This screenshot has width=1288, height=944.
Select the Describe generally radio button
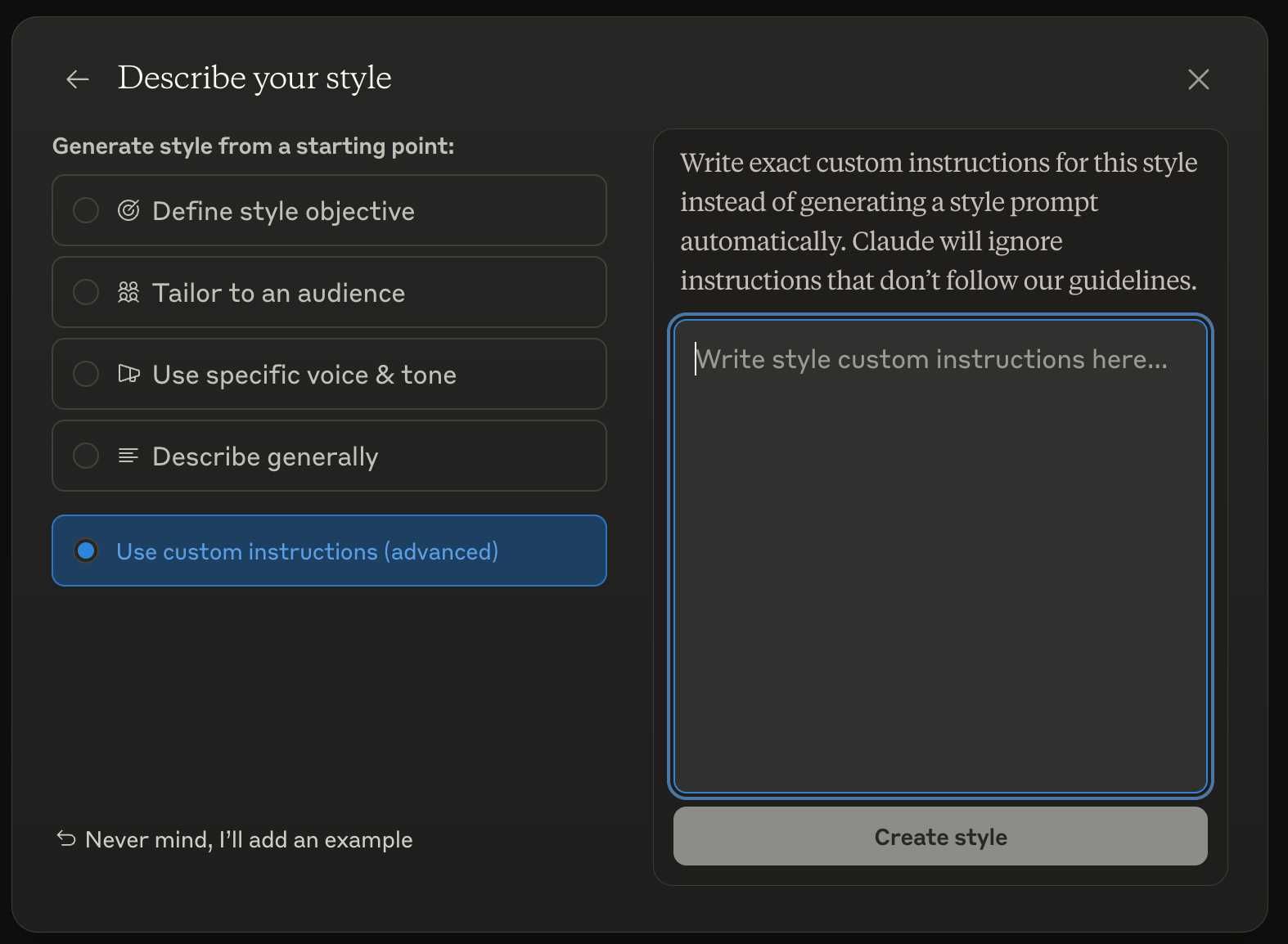pos(86,456)
